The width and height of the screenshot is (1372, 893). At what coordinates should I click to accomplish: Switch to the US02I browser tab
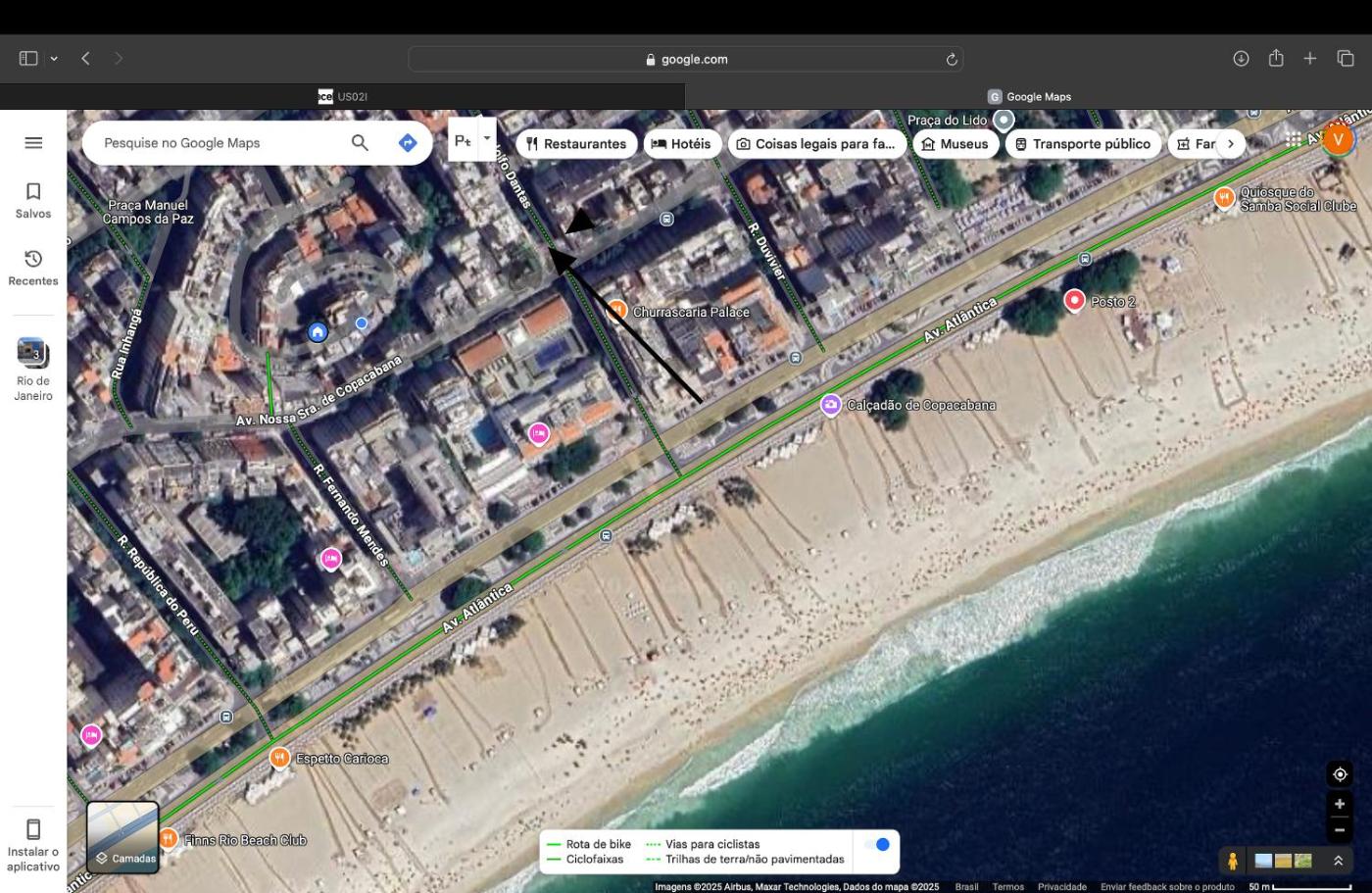(343, 96)
